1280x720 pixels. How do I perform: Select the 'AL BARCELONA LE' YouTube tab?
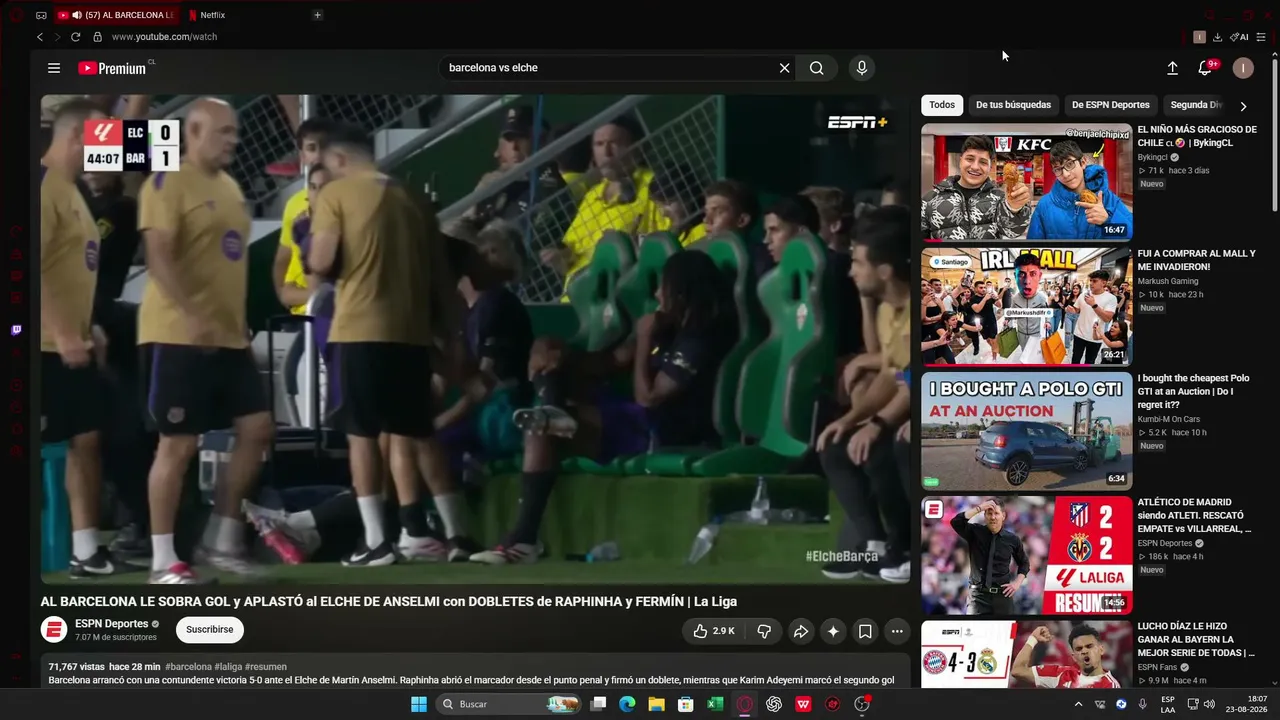click(x=115, y=15)
